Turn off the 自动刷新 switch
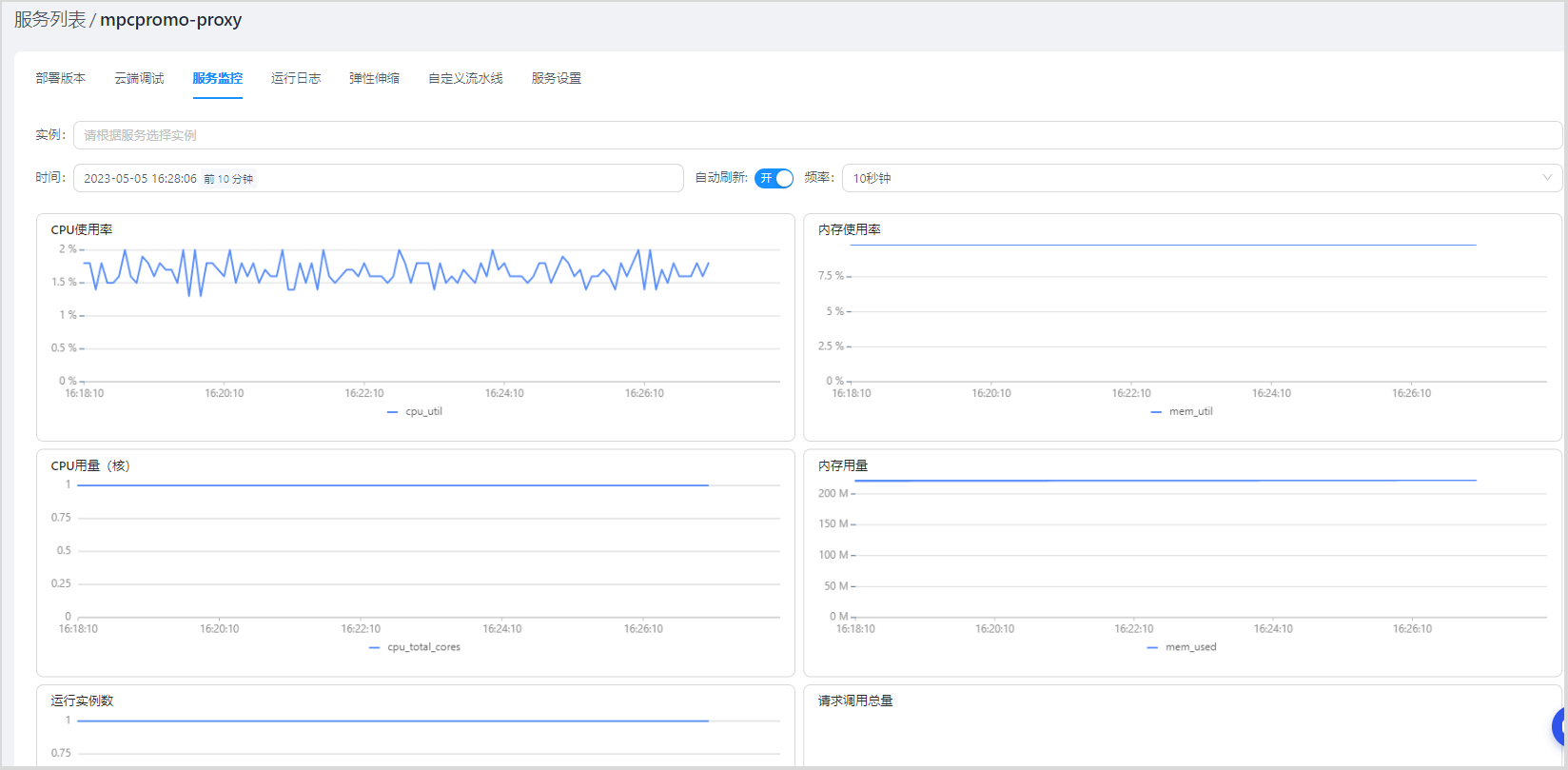Viewport: 1568px width, 770px height. coord(774,178)
